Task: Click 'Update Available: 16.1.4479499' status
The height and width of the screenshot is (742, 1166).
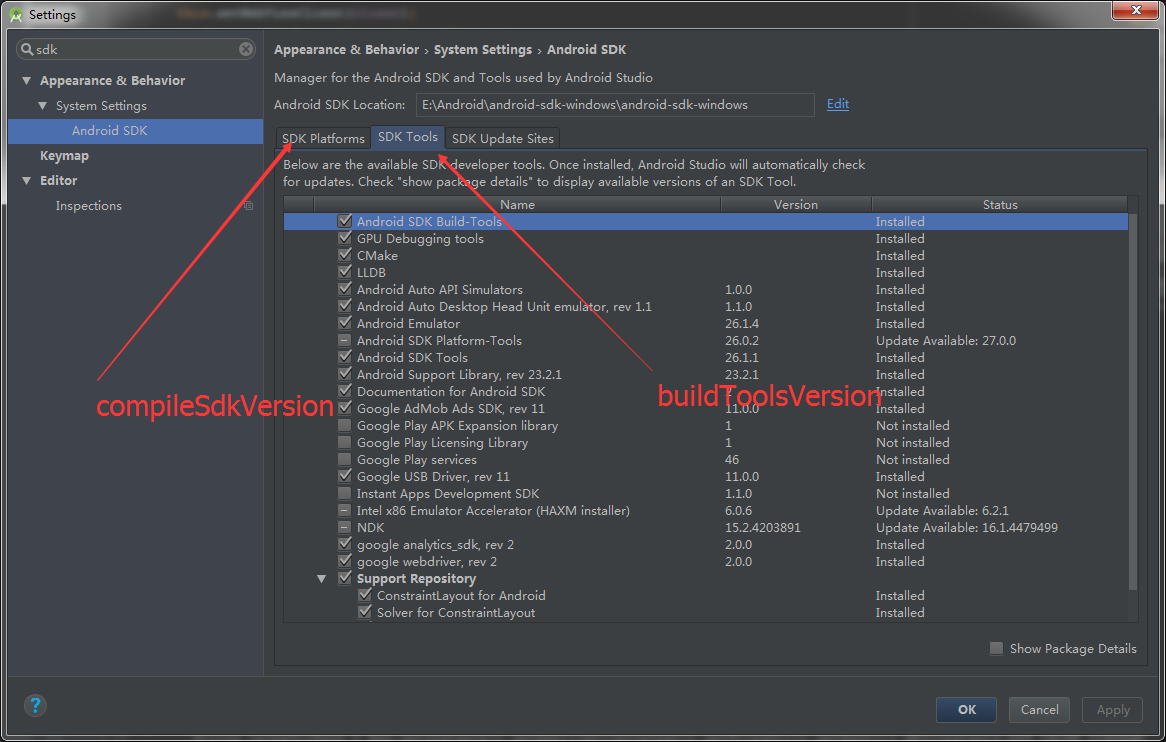Action: click(x=966, y=527)
